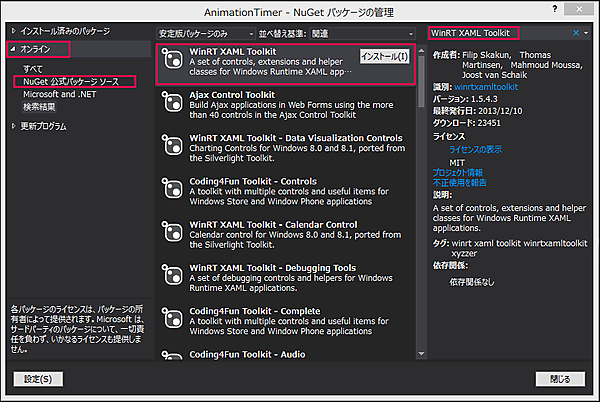This screenshot has width=600, height=402.
Task: Click the 閉じる close button
Action: click(560, 379)
